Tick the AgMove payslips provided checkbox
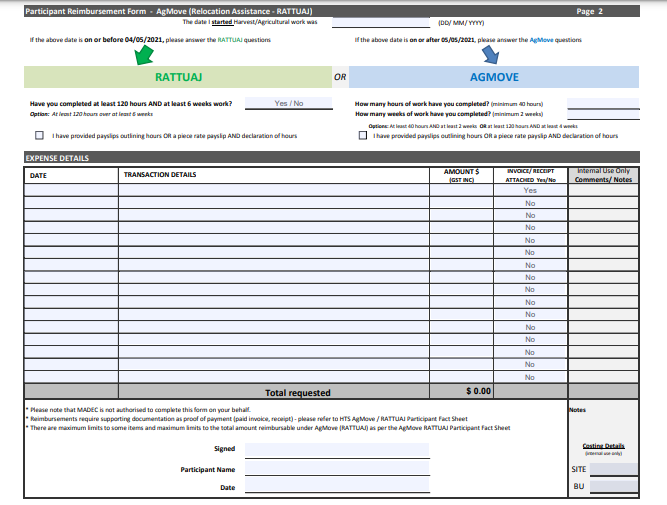 point(363,135)
